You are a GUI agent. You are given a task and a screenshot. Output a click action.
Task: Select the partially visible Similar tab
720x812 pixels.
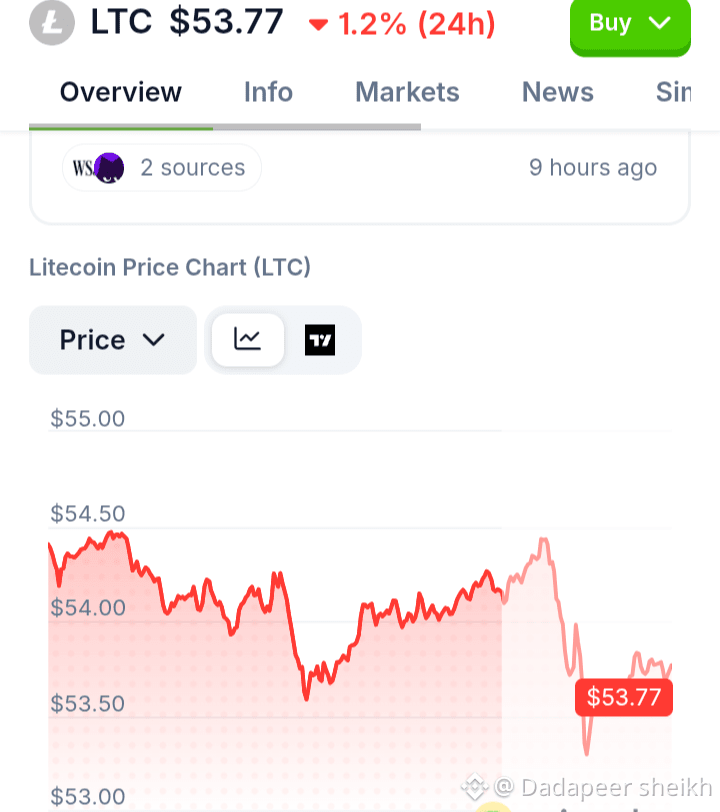pos(673,92)
